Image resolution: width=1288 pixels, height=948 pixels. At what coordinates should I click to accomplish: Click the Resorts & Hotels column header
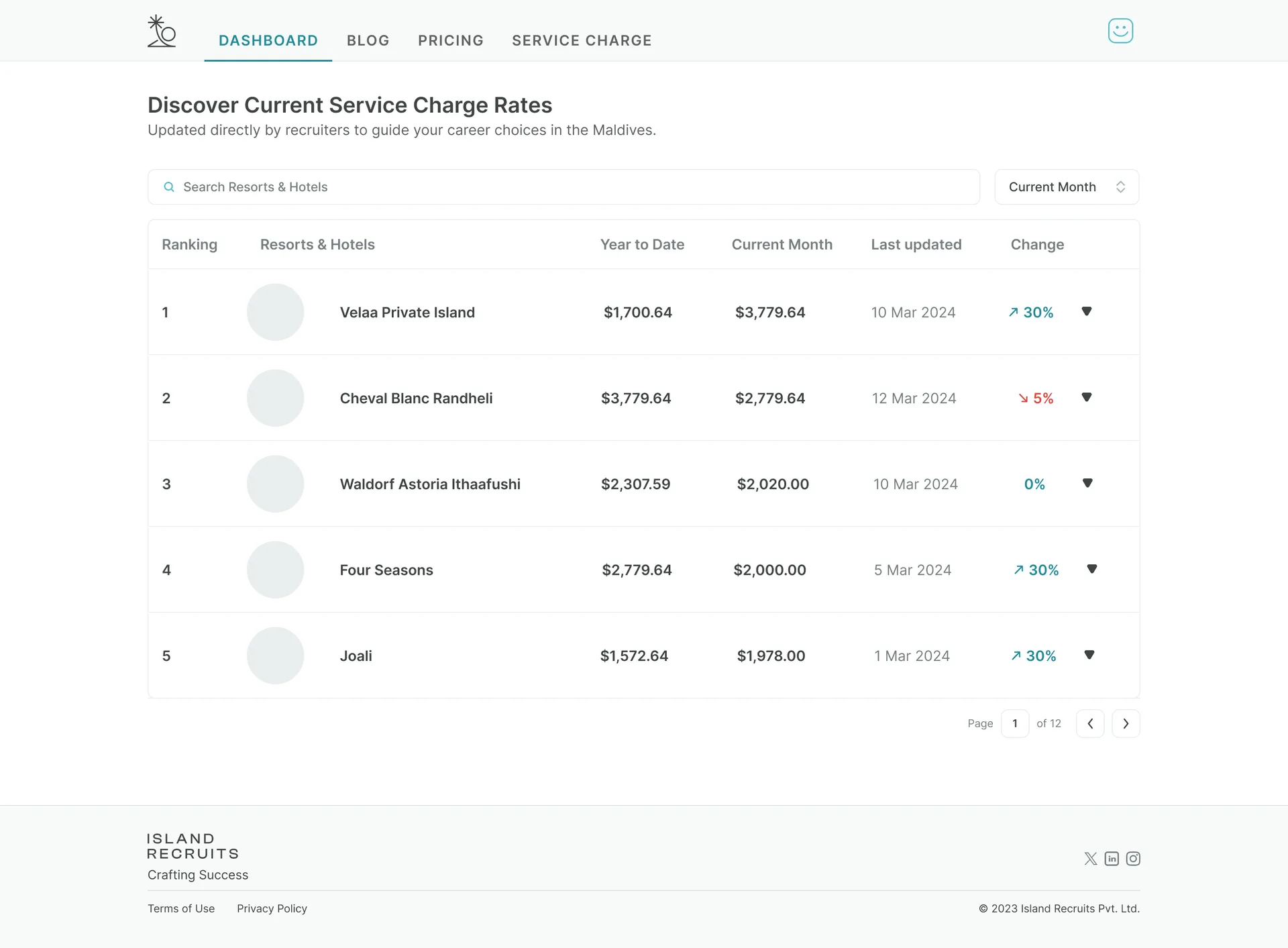(x=317, y=244)
